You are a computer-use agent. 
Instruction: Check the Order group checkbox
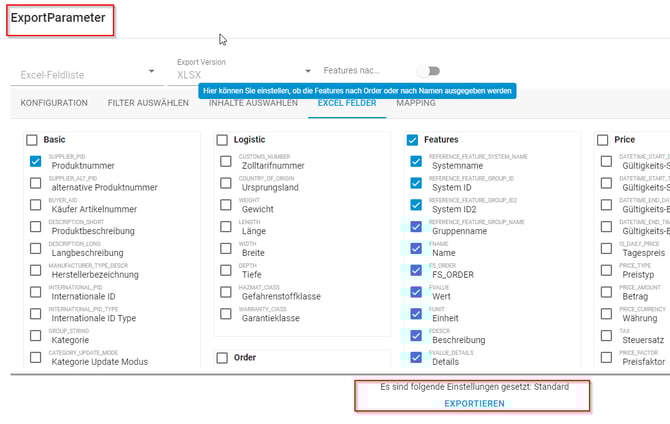coord(223,357)
